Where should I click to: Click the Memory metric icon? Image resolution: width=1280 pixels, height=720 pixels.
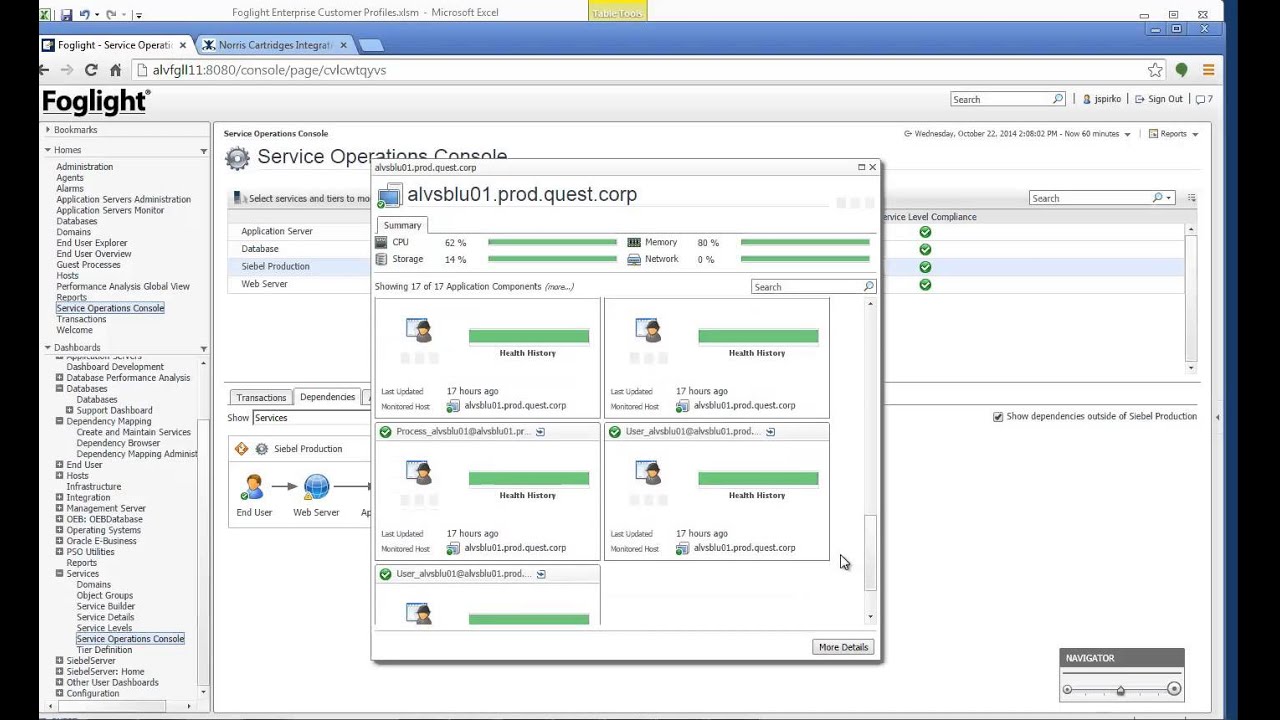(634, 242)
